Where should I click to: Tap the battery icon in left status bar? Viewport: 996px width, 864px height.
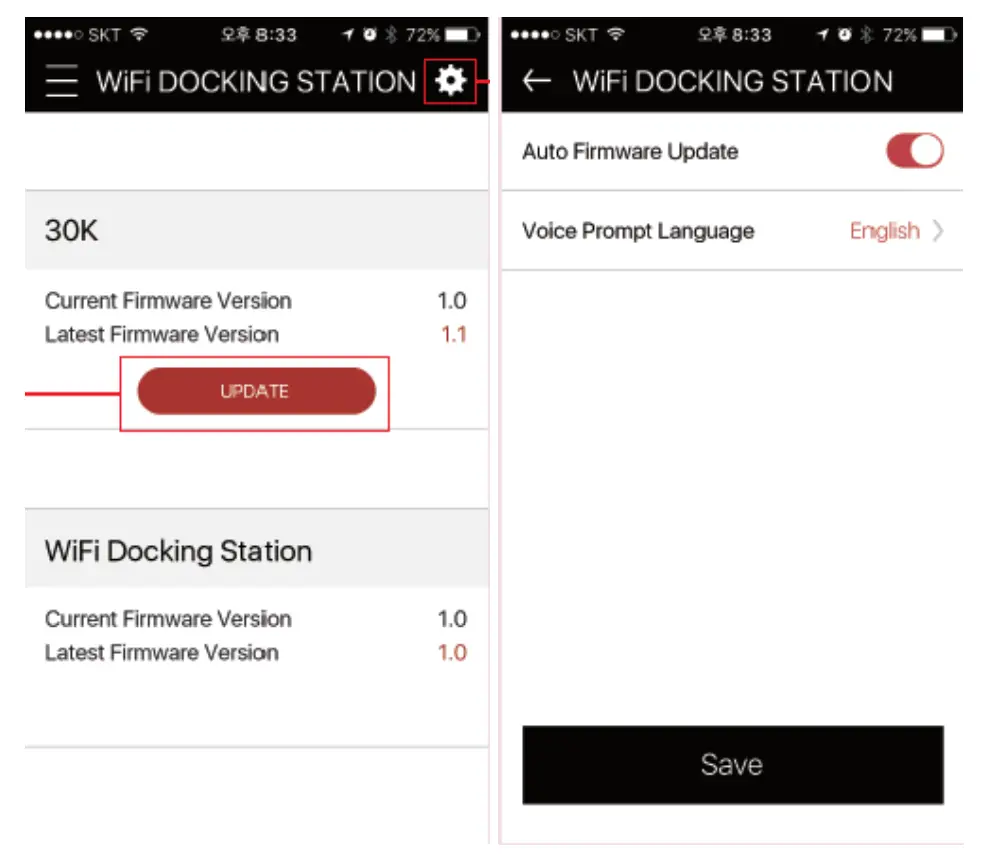coord(461,35)
